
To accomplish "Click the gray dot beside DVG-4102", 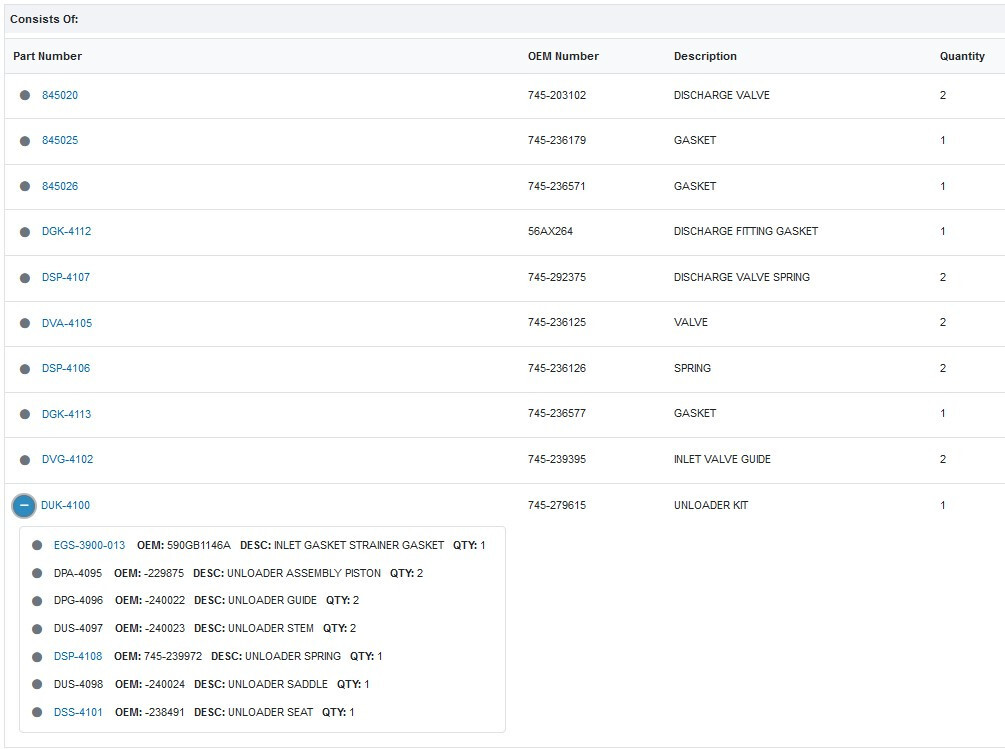I will coord(25,460).
